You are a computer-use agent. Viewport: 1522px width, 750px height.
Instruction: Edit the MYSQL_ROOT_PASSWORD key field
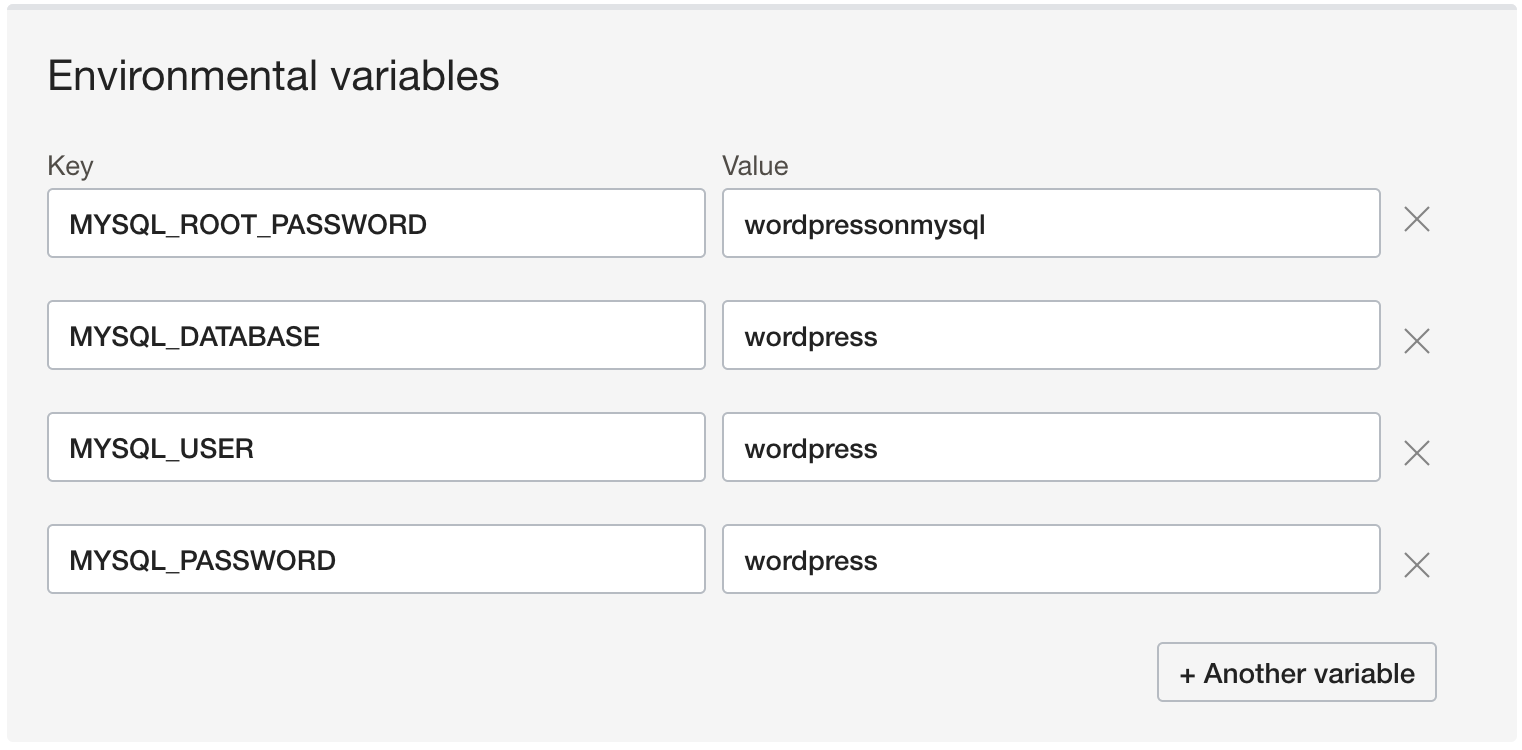click(x=376, y=223)
